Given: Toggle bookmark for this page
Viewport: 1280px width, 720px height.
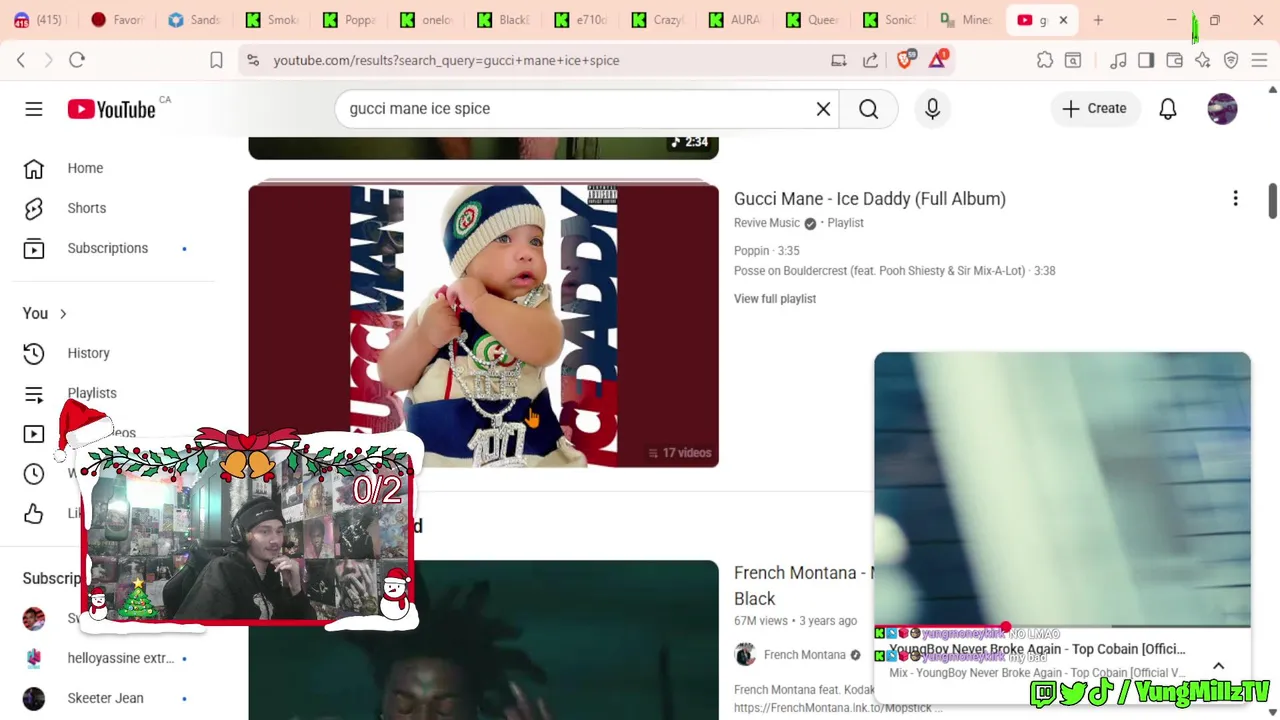Looking at the screenshot, I should coord(216,60).
